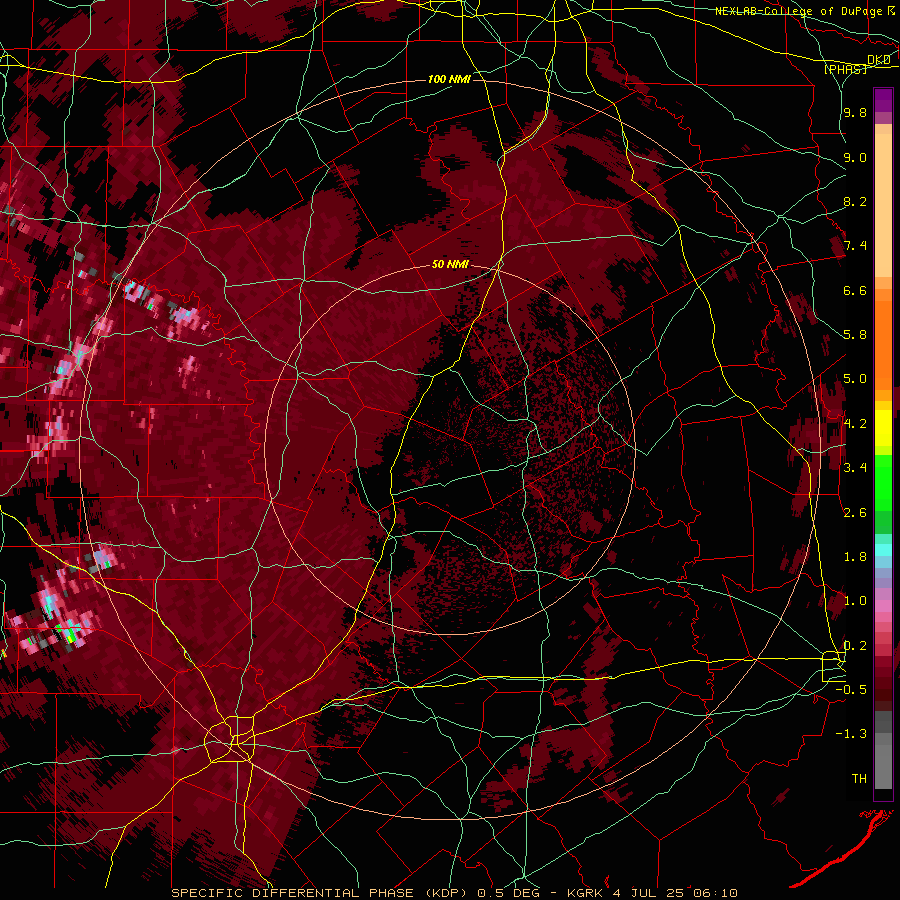900x900 pixels.
Task: Click the -1.3 value on the scale
Action: (x=852, y=734)
